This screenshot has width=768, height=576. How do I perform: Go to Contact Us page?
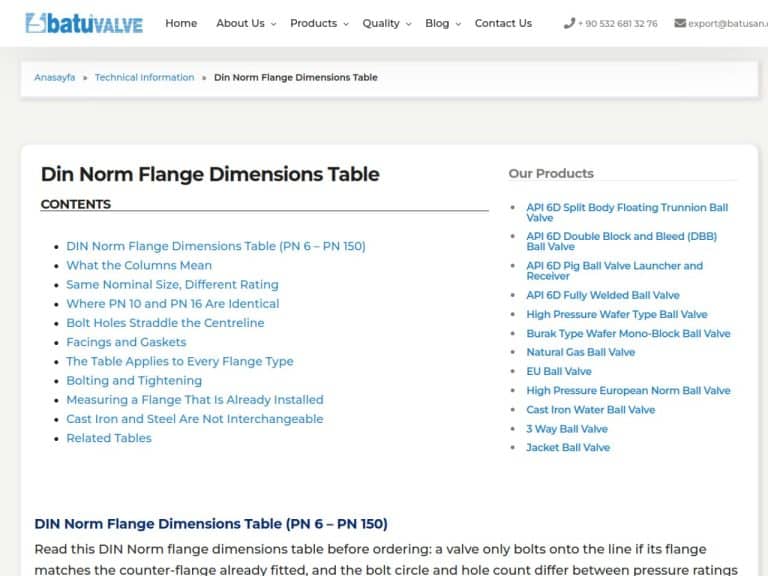coord(503,23)
